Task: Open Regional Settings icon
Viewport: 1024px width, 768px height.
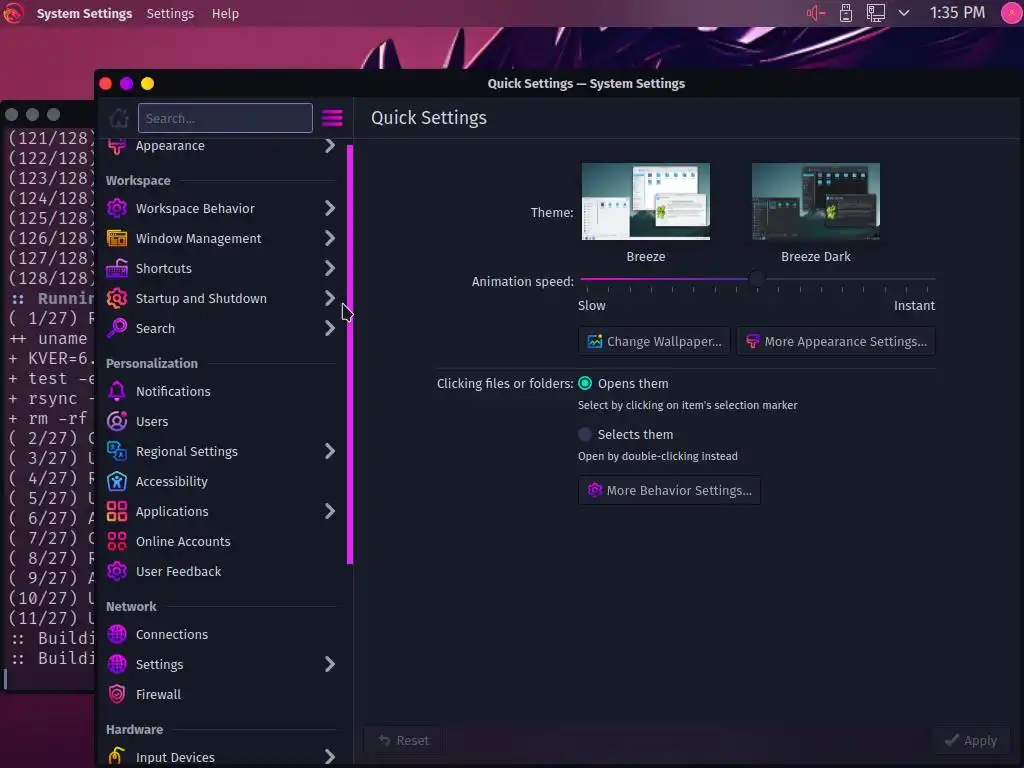Action: tap(117, 451)
